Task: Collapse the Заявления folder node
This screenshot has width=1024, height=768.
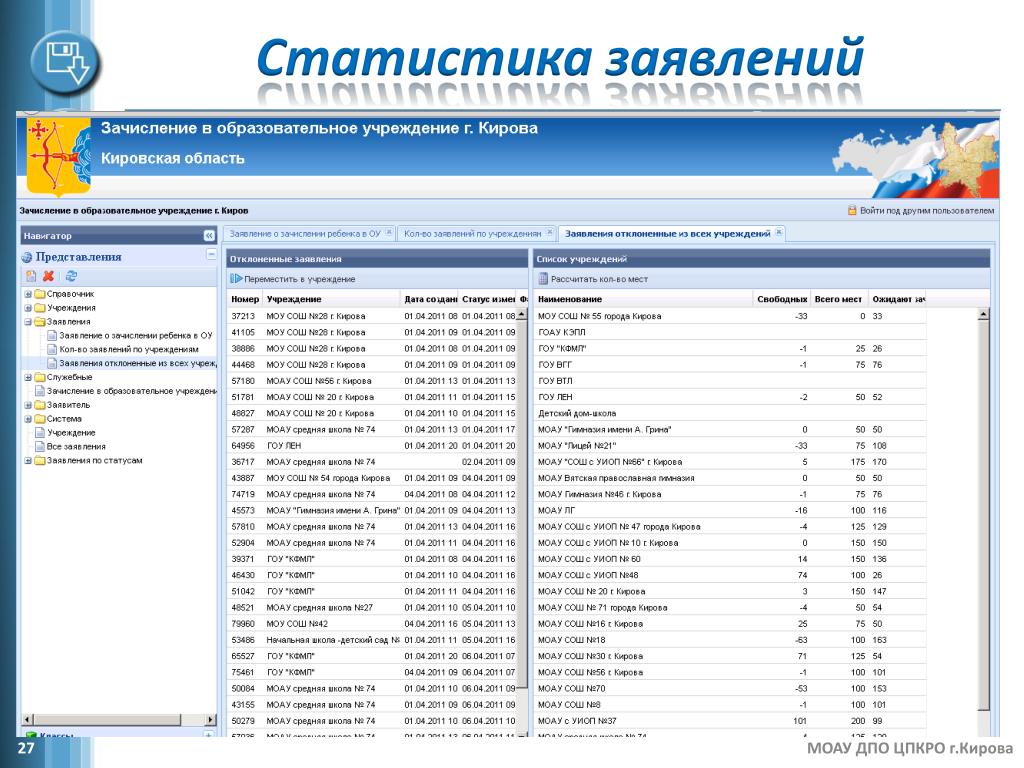Action: pos(28,321)
